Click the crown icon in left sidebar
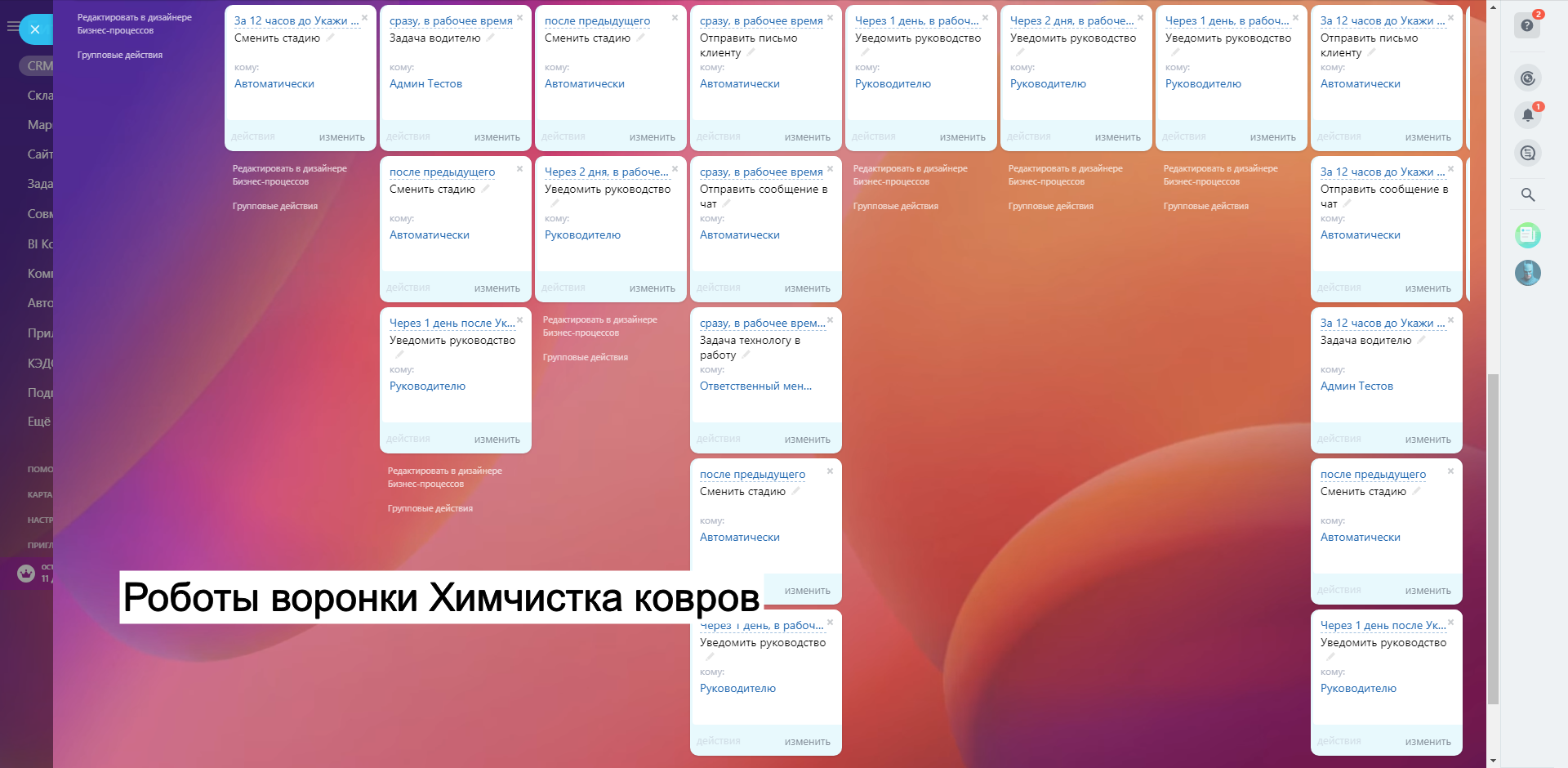Viewport: 1568px width, 768px height. click(26, 573)
